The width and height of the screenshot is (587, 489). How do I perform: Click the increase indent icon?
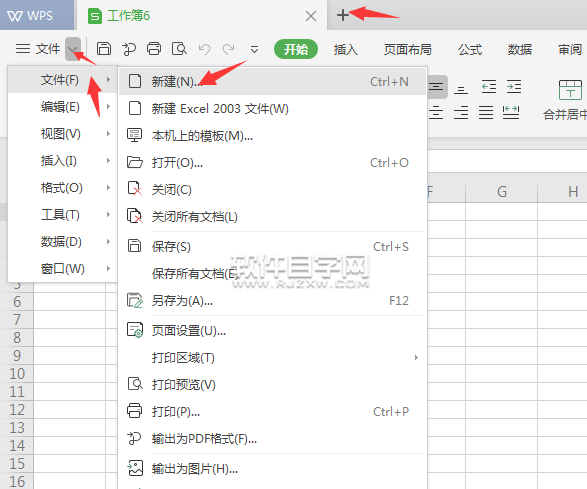click(x=514, y=87)
